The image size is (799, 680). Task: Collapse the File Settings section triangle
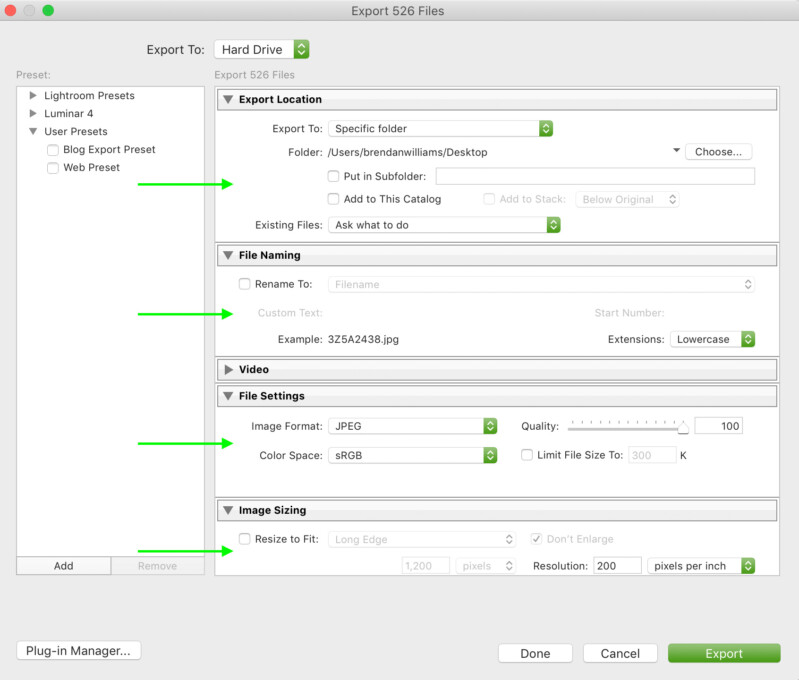[228, 397]
